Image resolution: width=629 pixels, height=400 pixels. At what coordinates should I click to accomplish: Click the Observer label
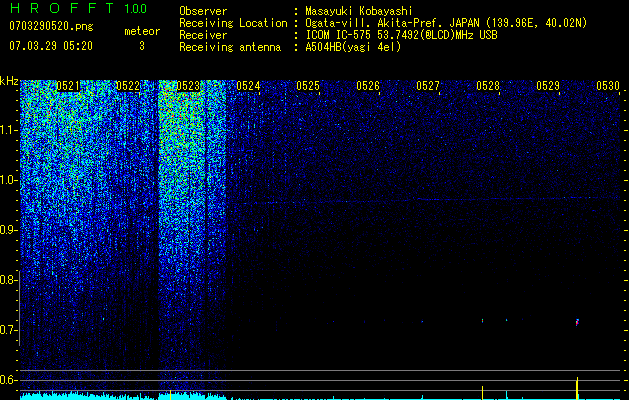[x=203, y=11]
